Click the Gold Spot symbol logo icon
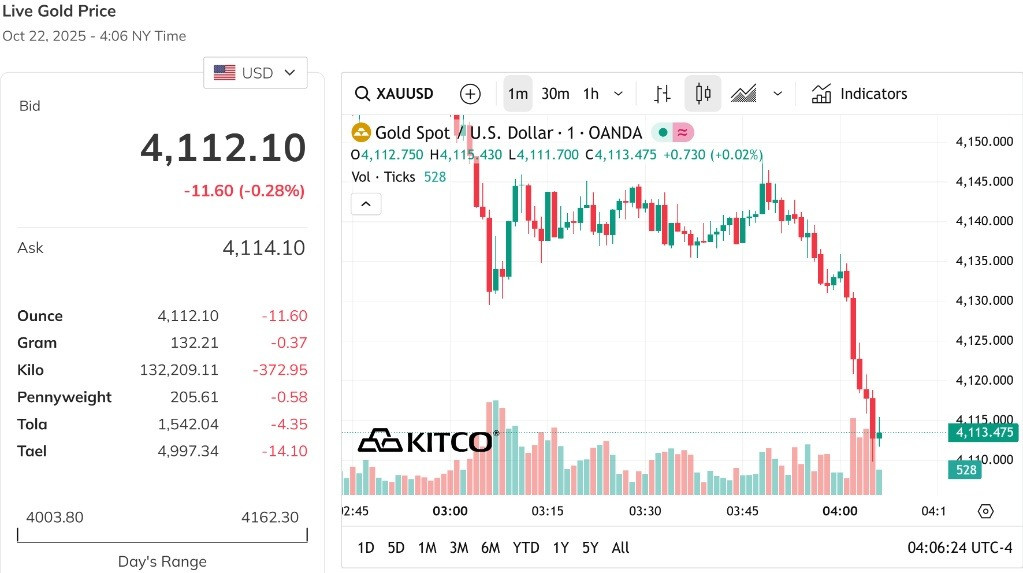Viewport: 1023px width, 573px height. click(x=361, y=132)
